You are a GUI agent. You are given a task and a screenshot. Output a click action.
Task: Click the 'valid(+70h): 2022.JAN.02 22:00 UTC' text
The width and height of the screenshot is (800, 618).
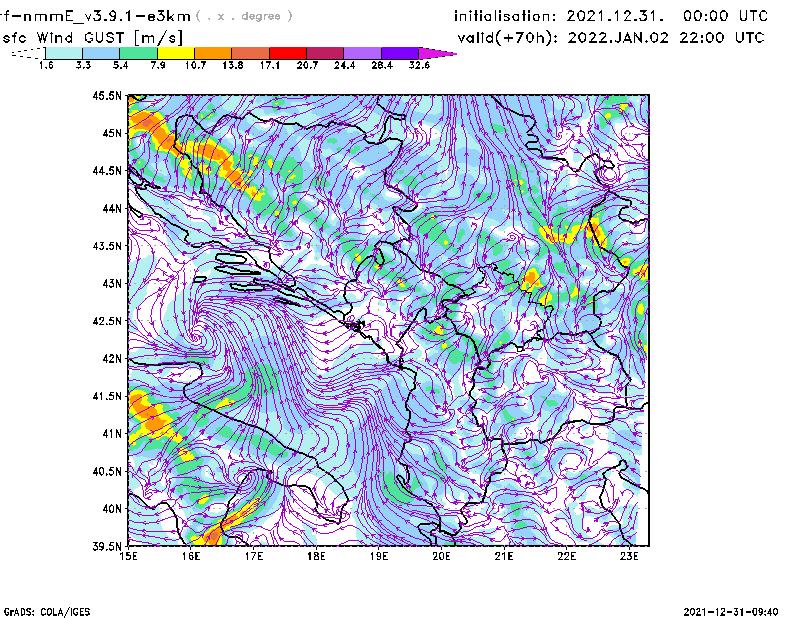tap(611, 38)
